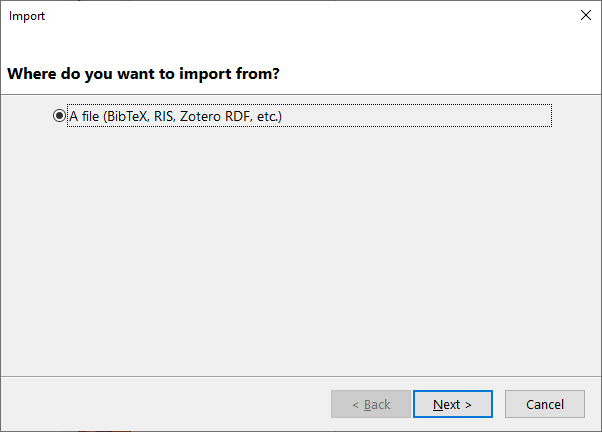Go back with the Back button

pyautogui.click(x=370, y=404)
